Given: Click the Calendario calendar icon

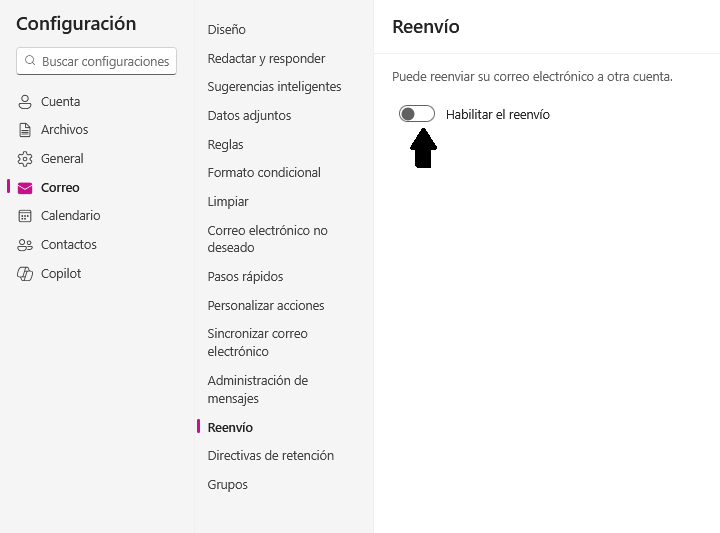Looking at the screenshot, I should pos(25,216).
